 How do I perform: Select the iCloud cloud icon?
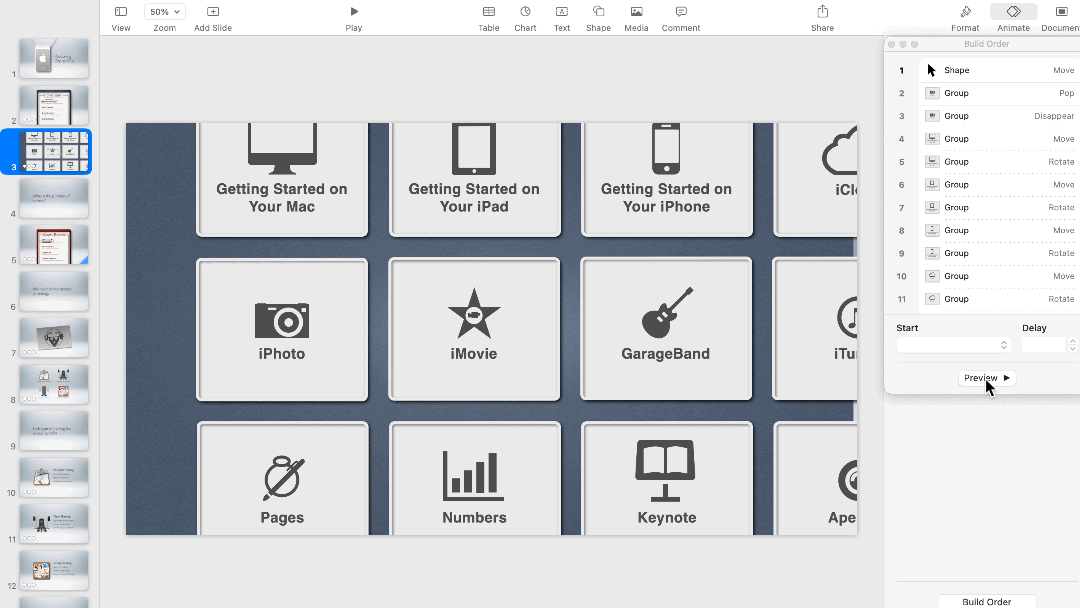point(840,151)
